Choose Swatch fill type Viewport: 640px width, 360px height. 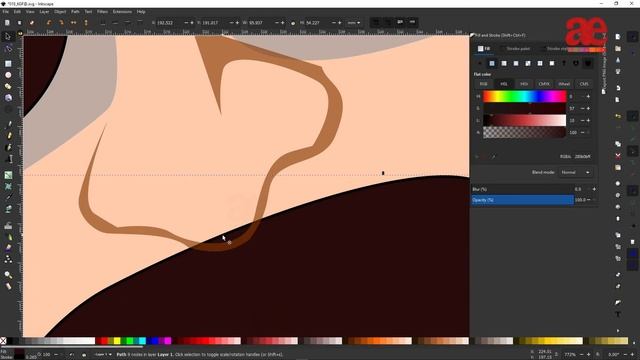(552, 63)
